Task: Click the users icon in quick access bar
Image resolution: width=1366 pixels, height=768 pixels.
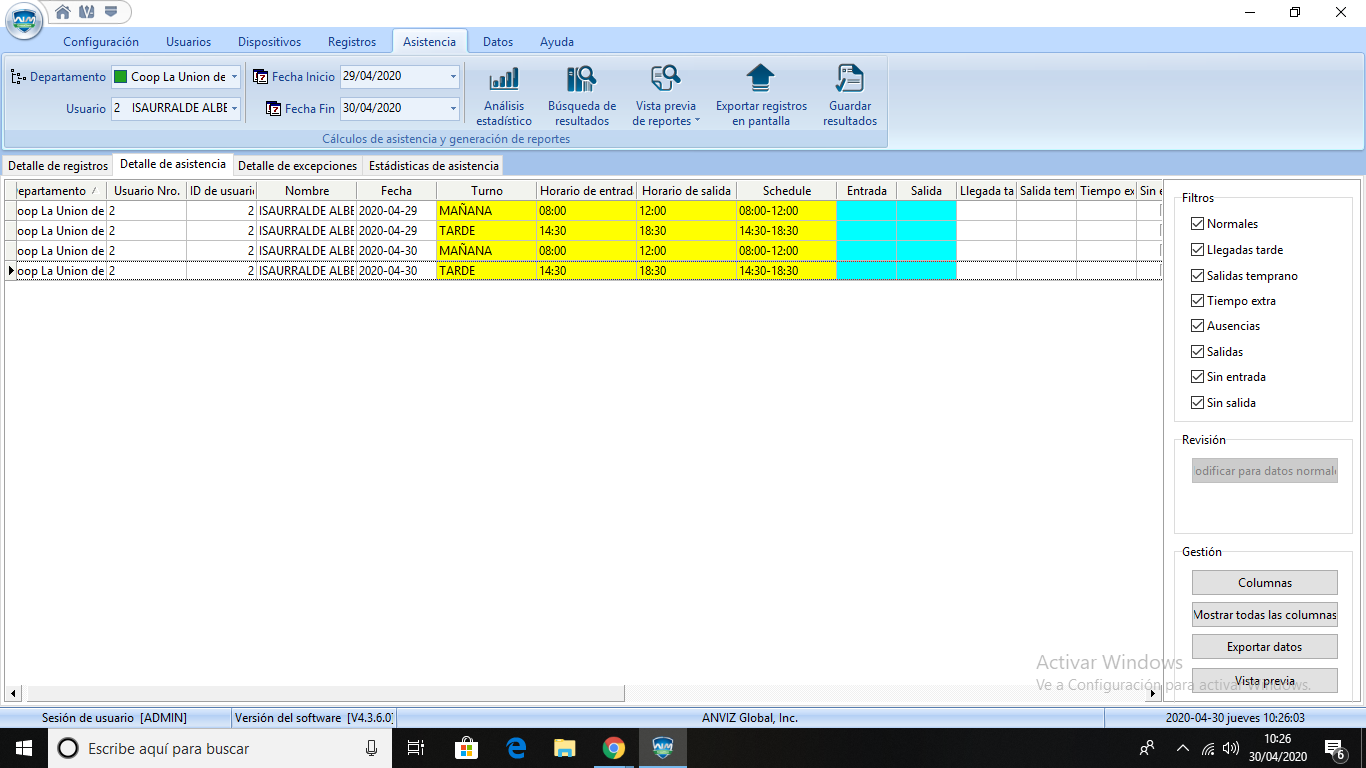Action: coord(87,12)
